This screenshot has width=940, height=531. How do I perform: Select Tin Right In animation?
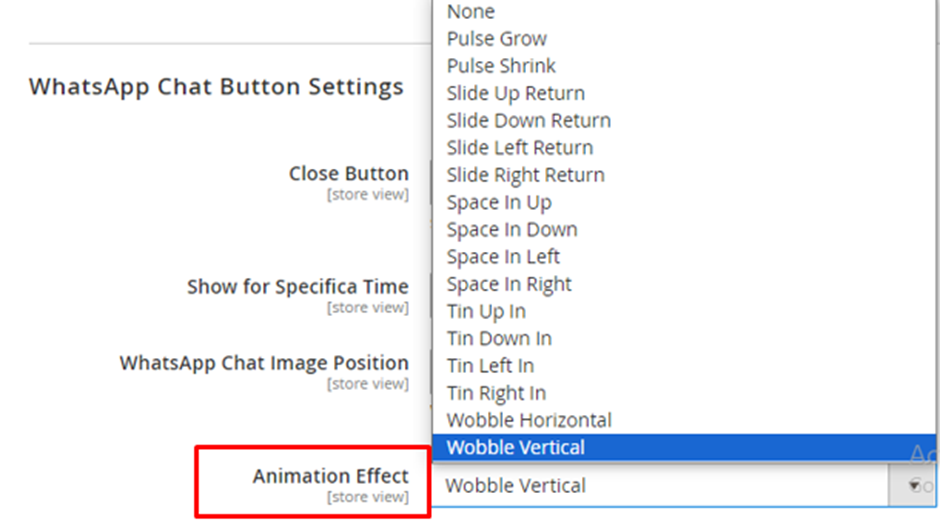[684, 393]
